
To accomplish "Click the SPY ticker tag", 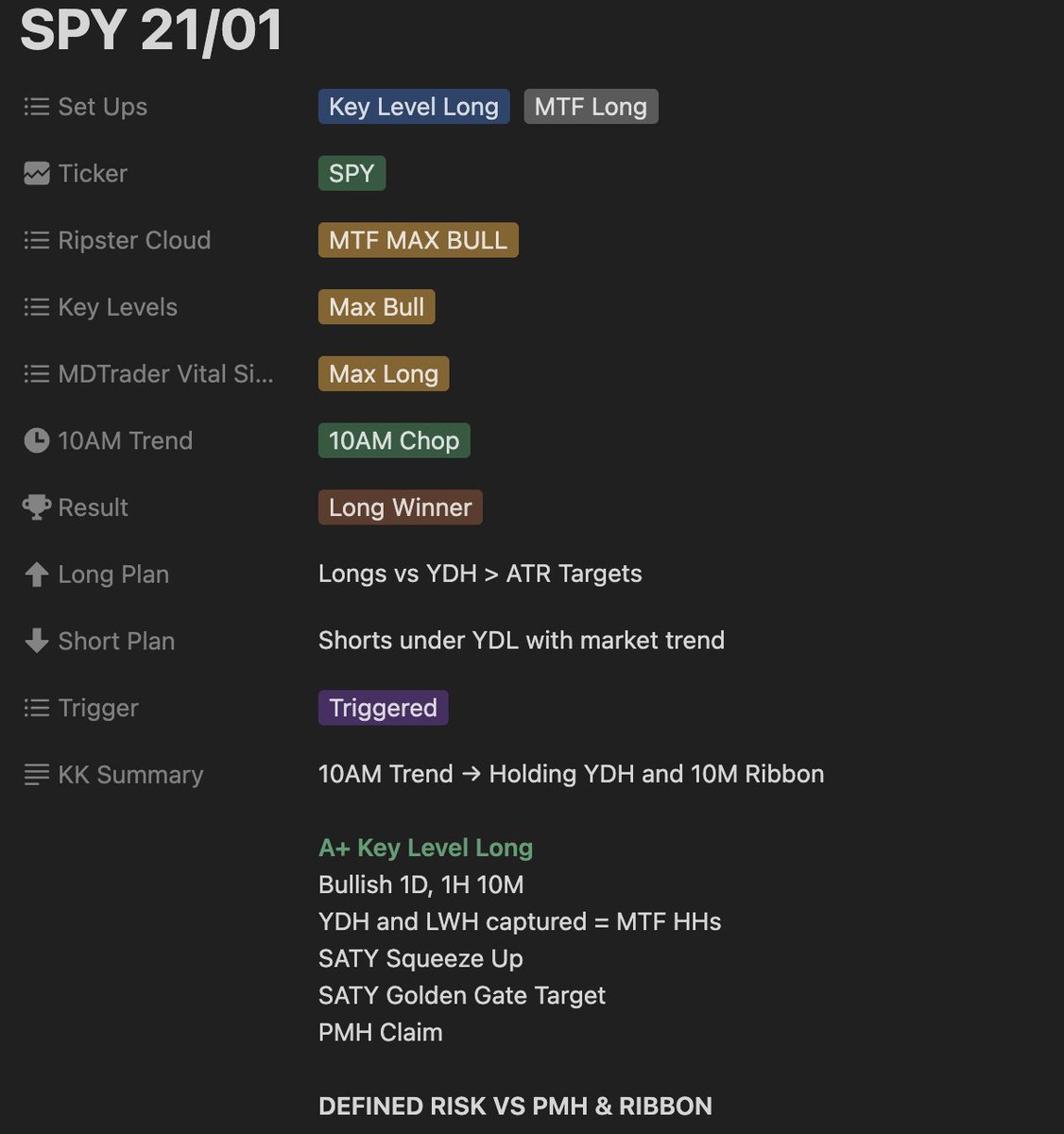I will tap(352, 174).
